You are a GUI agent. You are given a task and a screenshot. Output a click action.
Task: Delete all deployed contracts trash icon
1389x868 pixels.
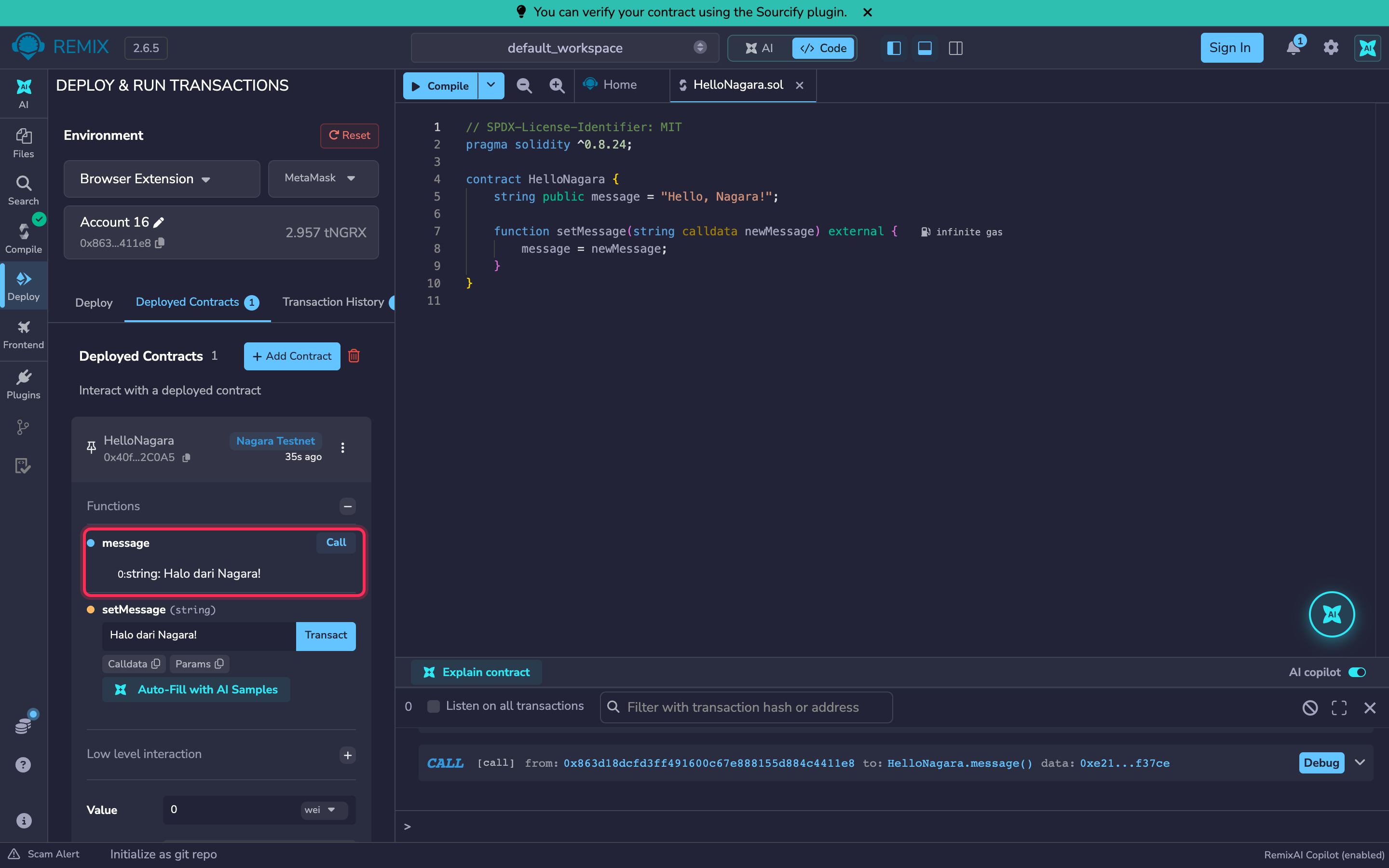354,356
